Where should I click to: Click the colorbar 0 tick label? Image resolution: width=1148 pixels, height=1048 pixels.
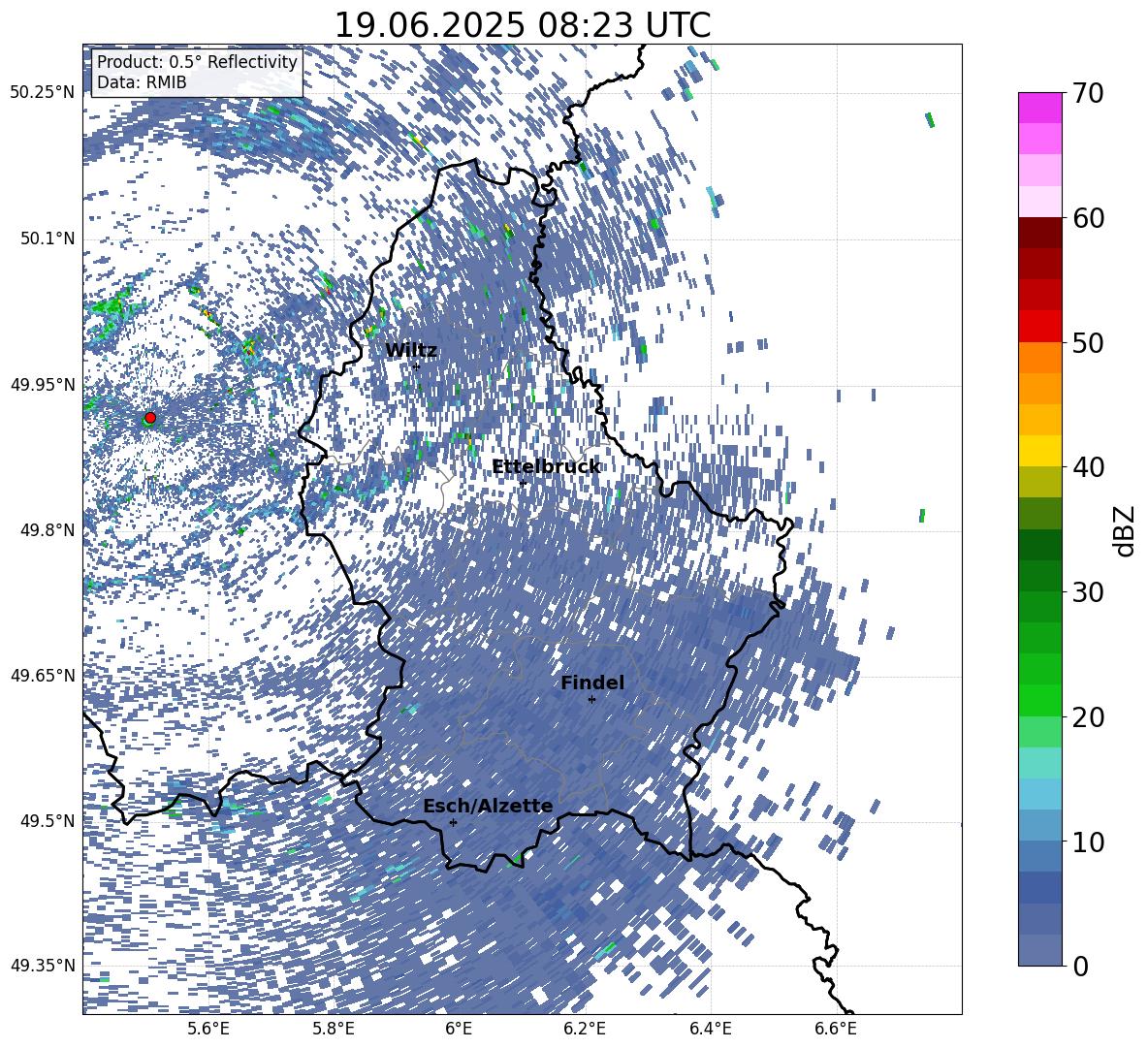tap(1081, 966)
